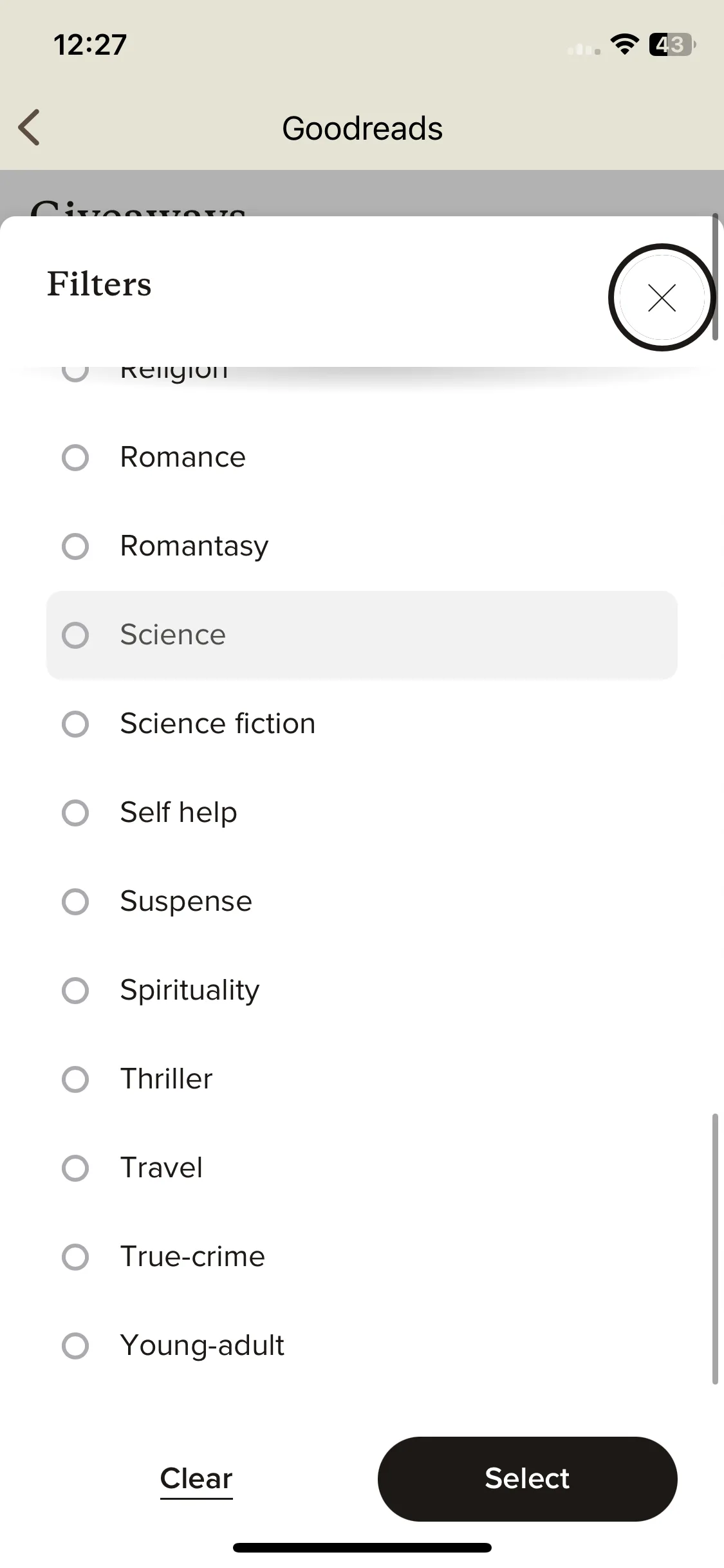Click the filter list scrollbar
Viewport: 724px width, 1568px height.
tap(714, 1249)
